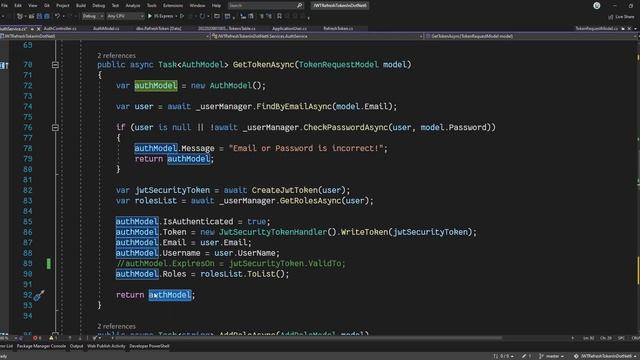The image size is (640, 360).
Task: Open the project scope navigation dropdown
Action: [x=104, y=36]
